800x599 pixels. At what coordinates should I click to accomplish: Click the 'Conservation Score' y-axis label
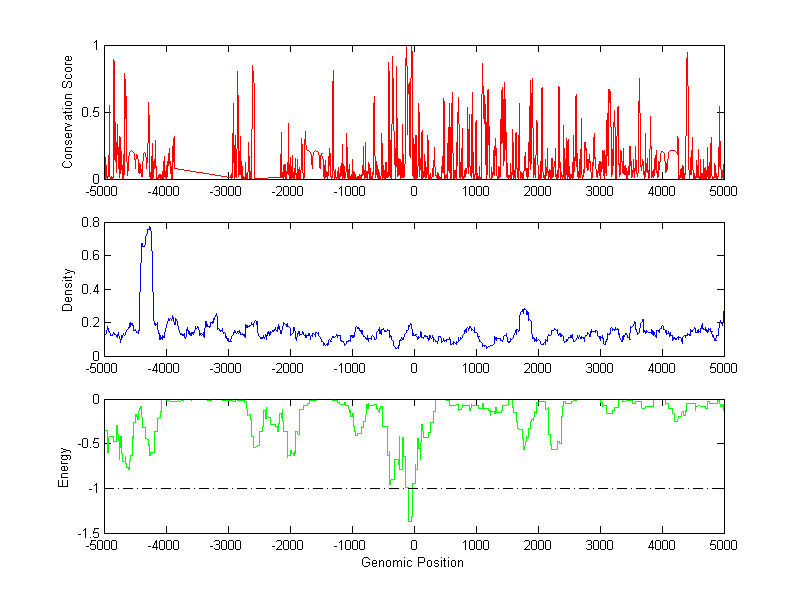(x=68, y=112)
